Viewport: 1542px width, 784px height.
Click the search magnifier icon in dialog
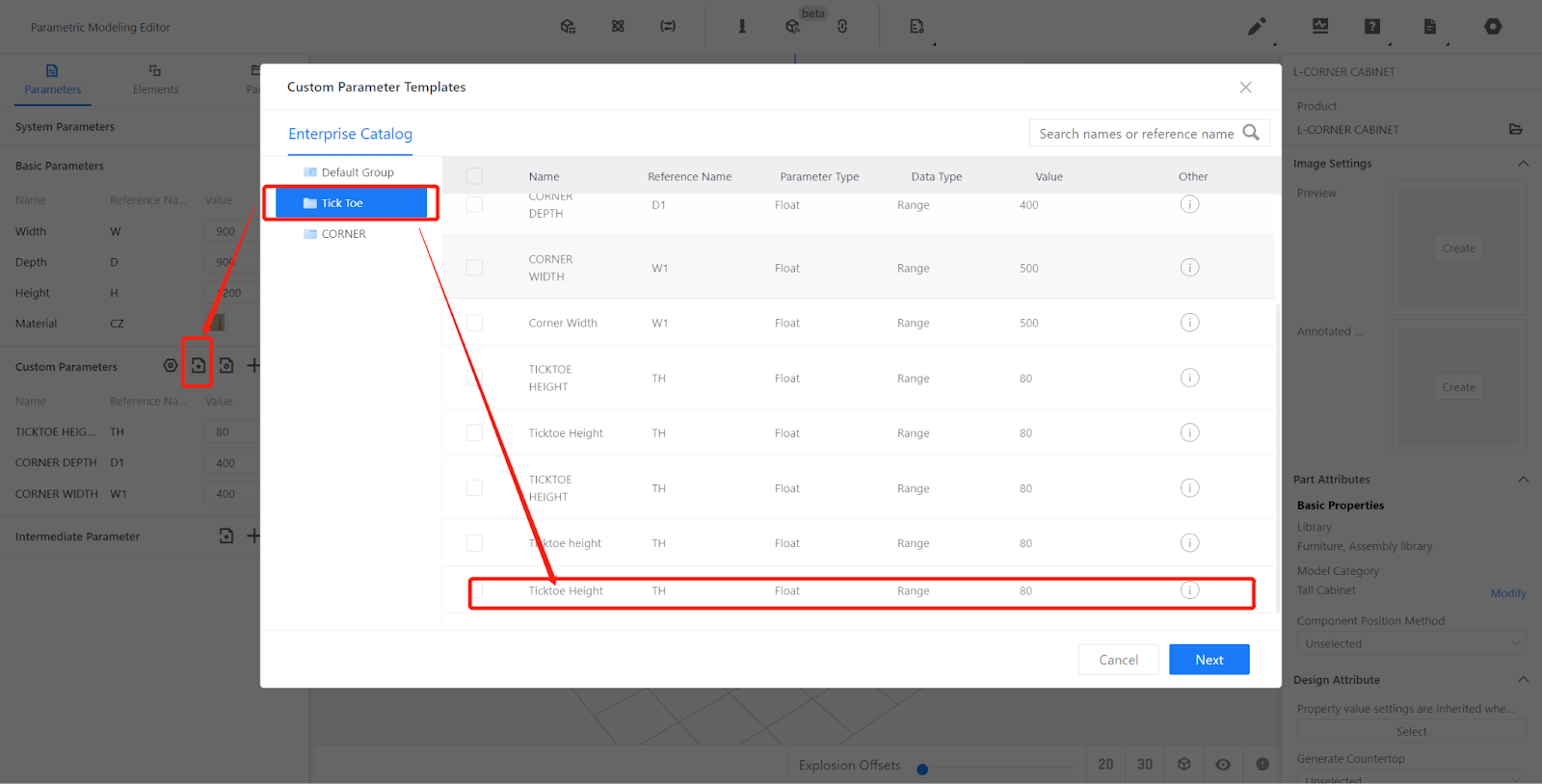(1251, 133)
